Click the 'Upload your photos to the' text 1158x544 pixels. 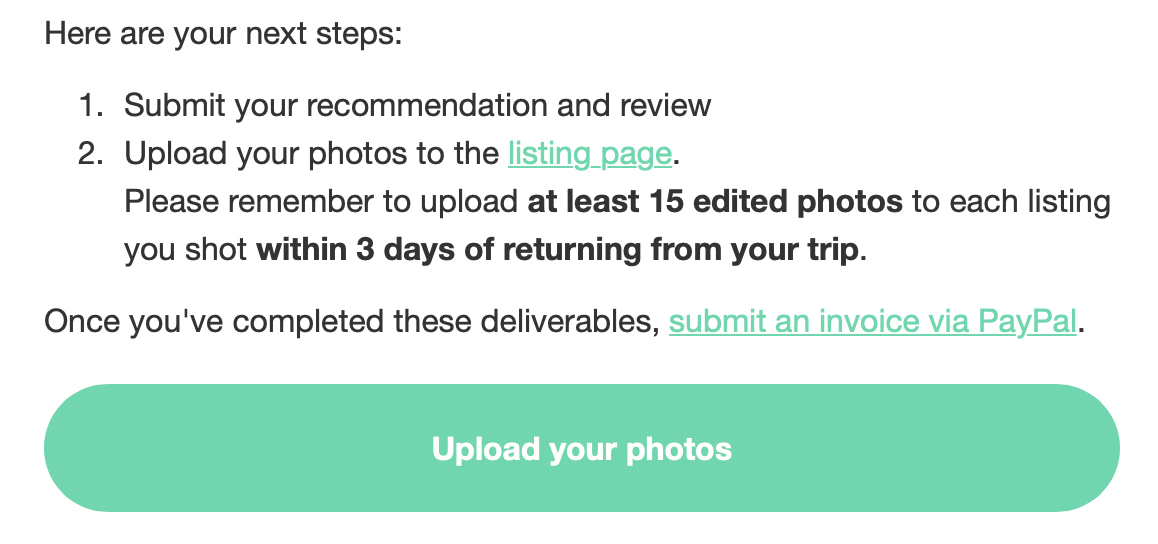[312, 154]
